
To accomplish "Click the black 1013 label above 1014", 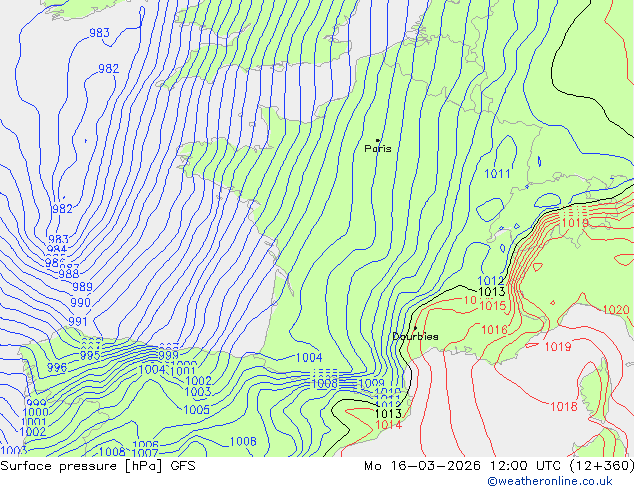I will point(388,414).
